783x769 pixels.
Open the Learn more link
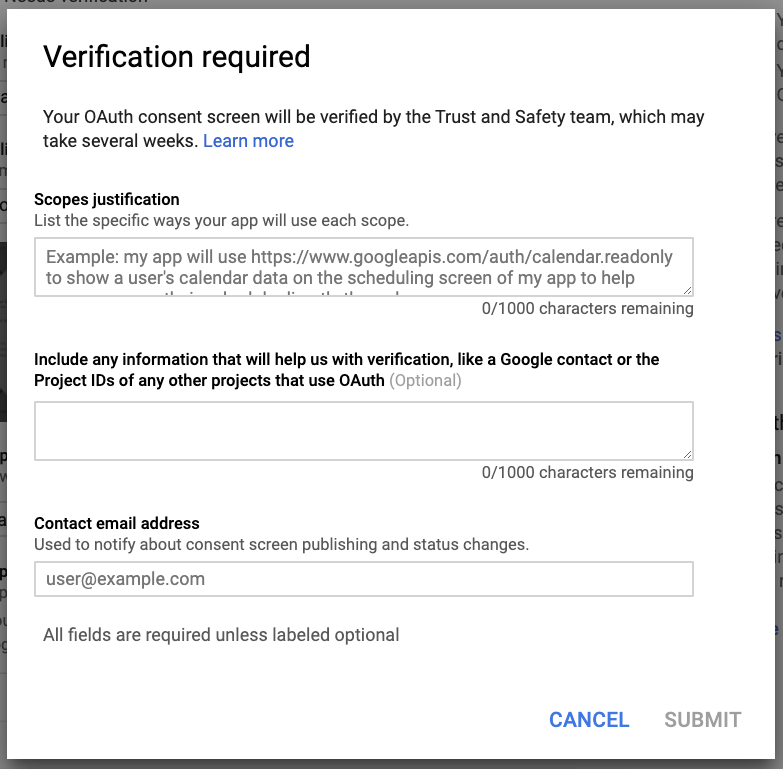pos(248,141)
